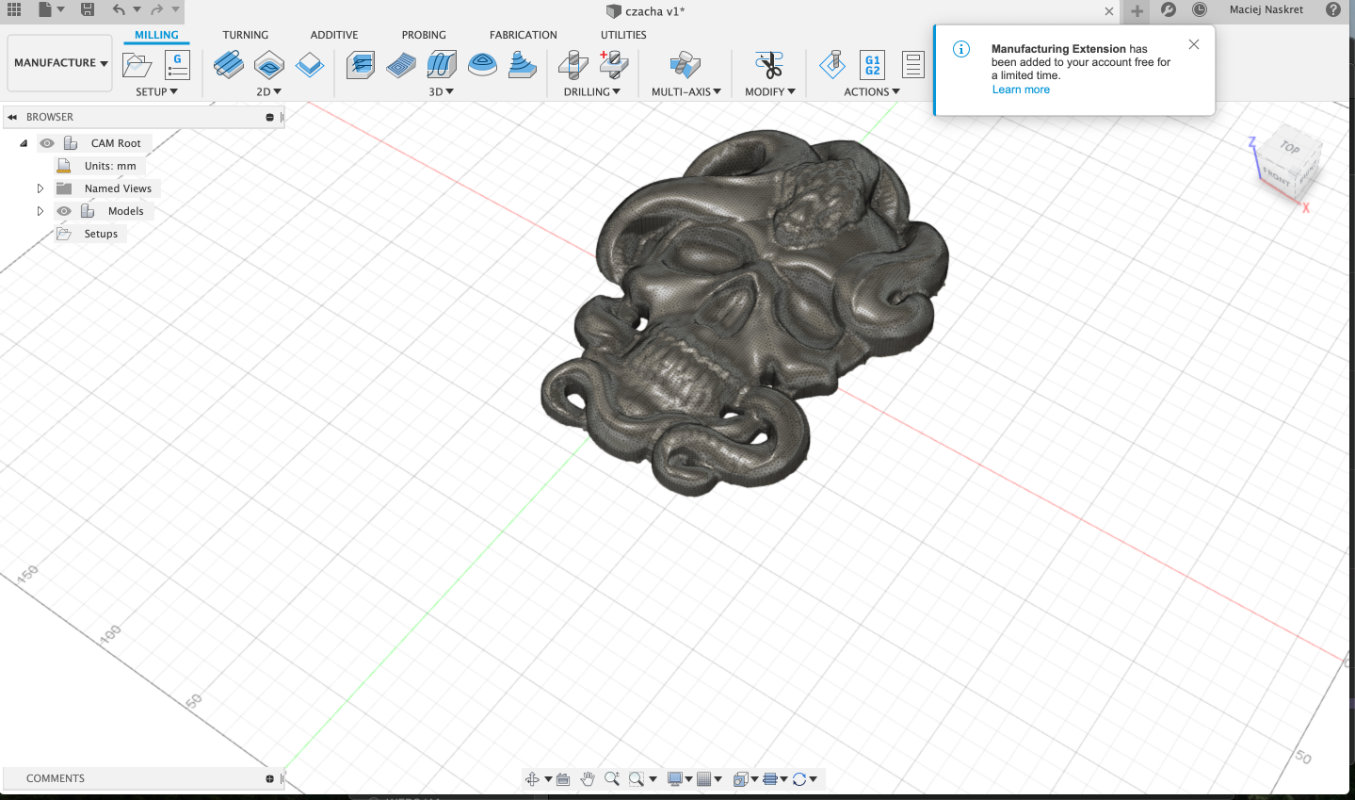Select the Pan hand tool

tap(587, 778)
